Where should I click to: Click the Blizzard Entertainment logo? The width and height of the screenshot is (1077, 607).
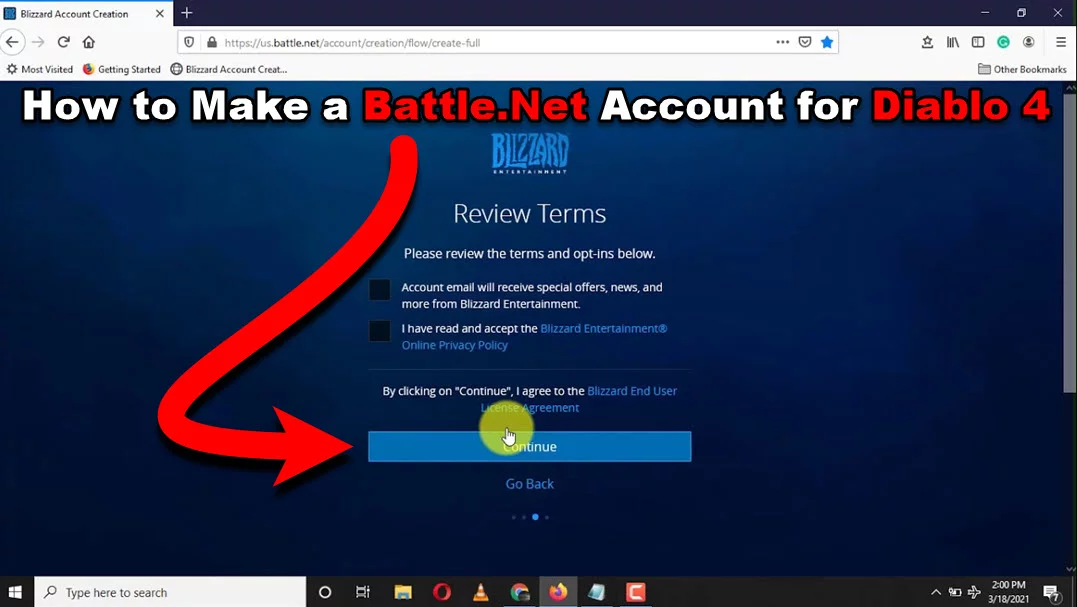tap(530, 152)
